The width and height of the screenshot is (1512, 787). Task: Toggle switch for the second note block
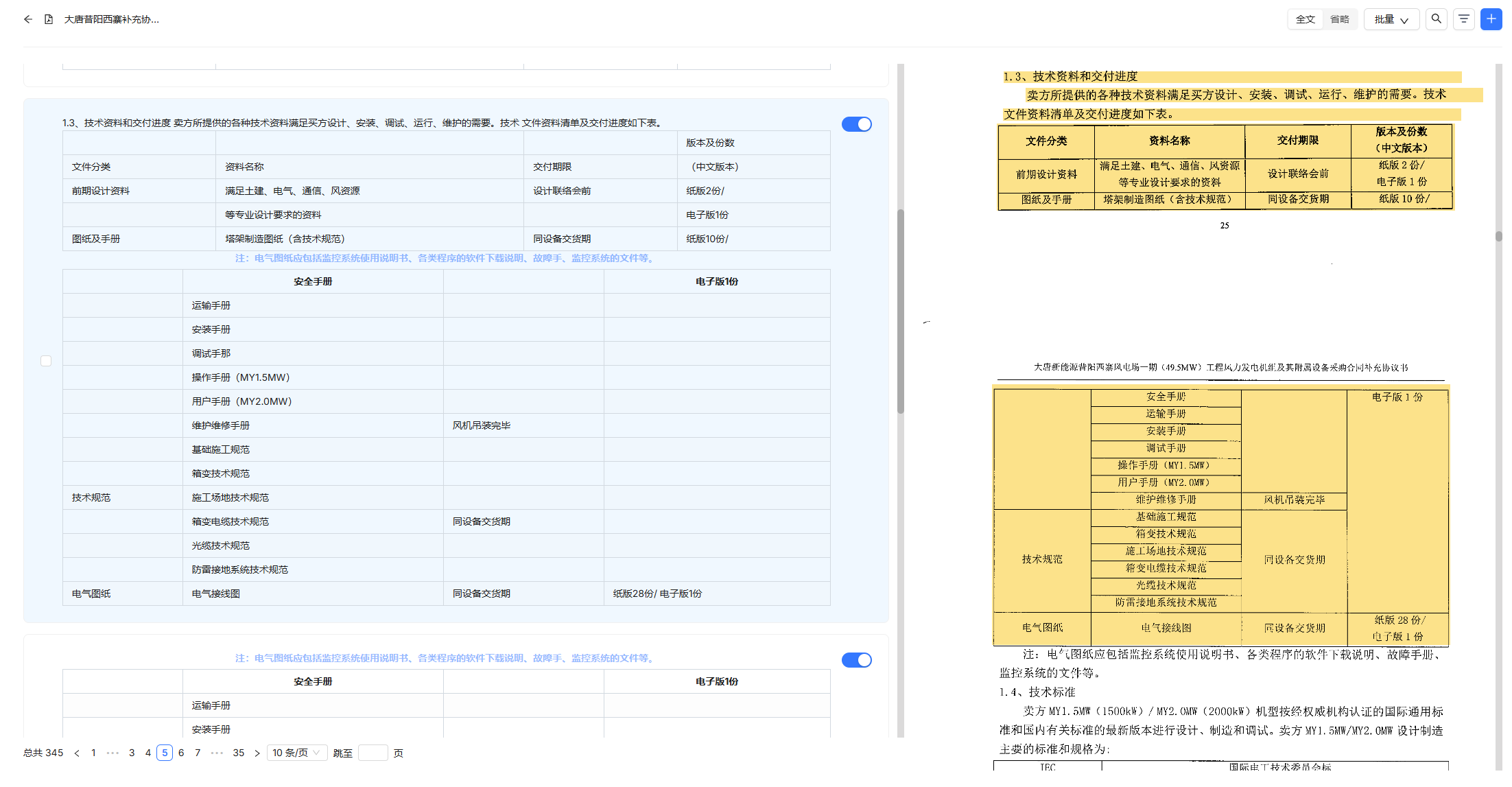[x=856, y=660]
